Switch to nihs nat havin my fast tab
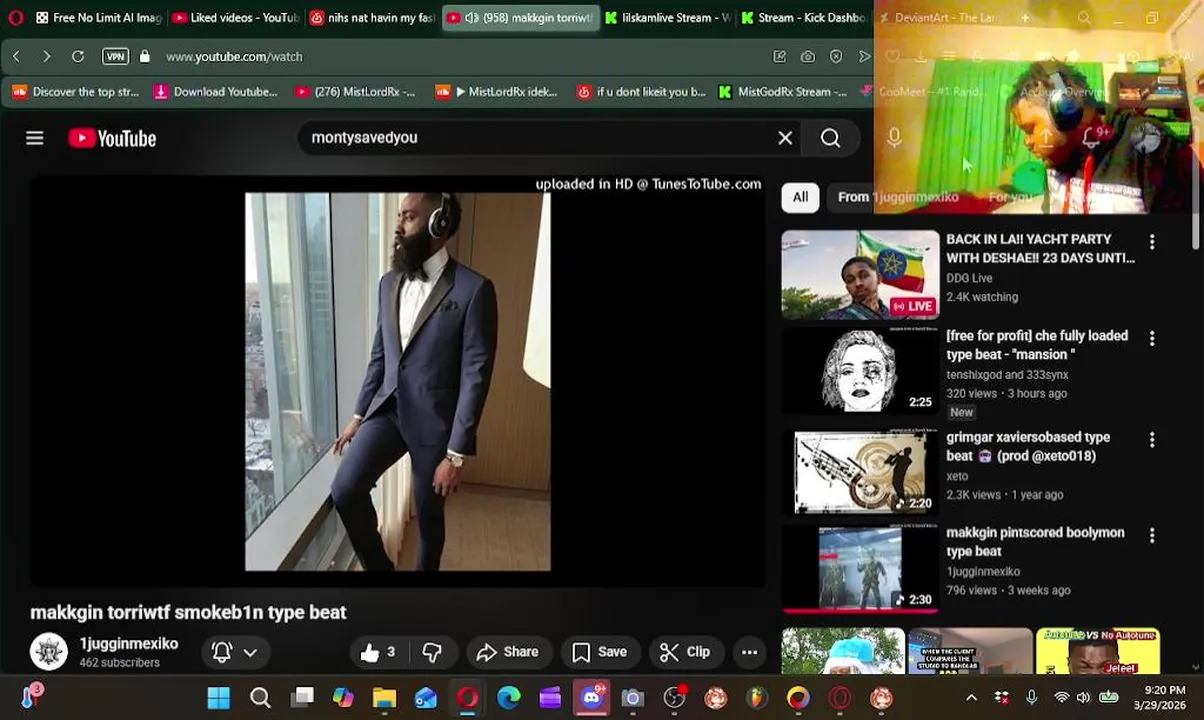 [x=372, y=18]
